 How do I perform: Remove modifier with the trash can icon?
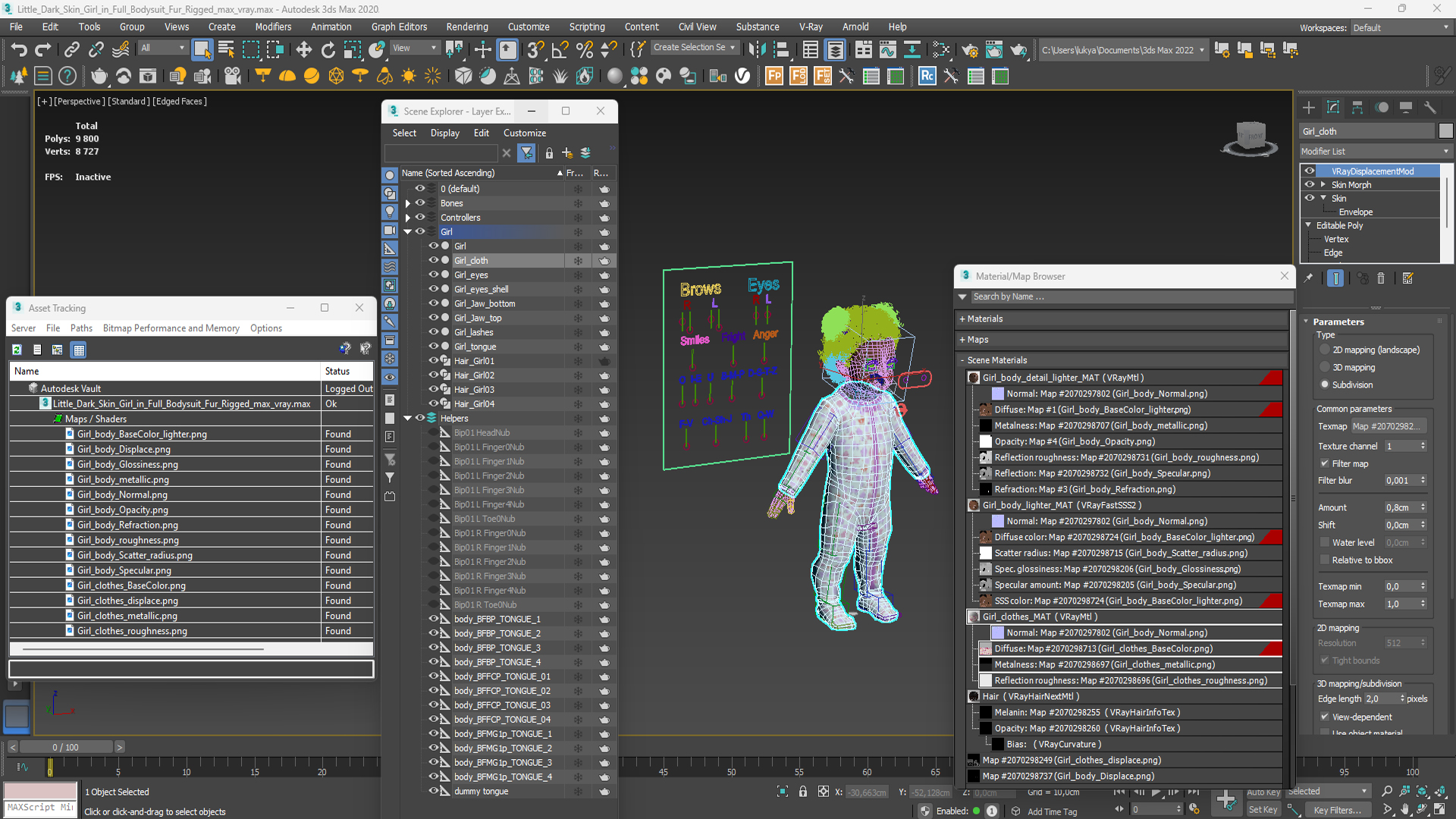click(1381, 278)
